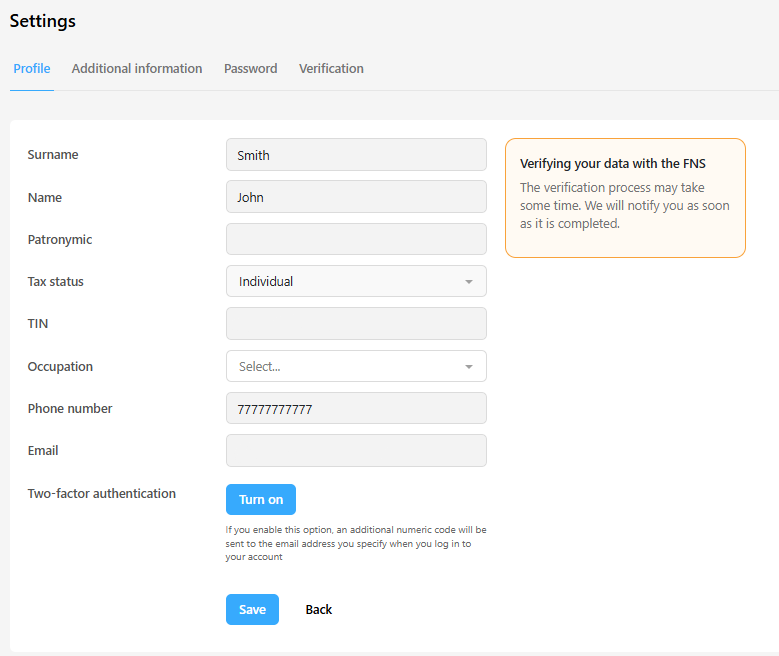779x656 pixels.
Task: Switch to Additional information tab
Action: click(137, 69)
